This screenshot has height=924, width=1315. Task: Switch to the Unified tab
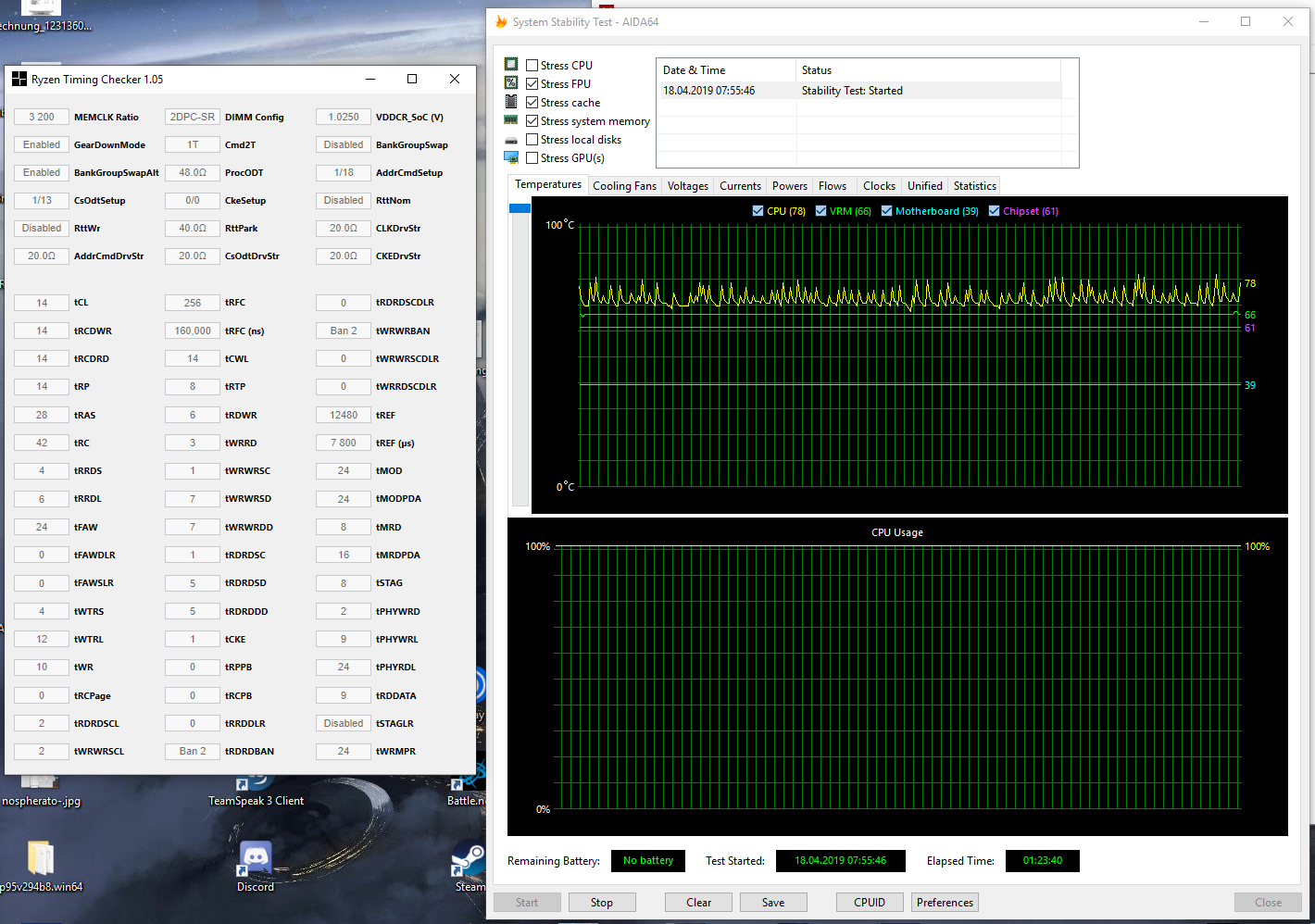pyautogui.click(x=924, y=186)
